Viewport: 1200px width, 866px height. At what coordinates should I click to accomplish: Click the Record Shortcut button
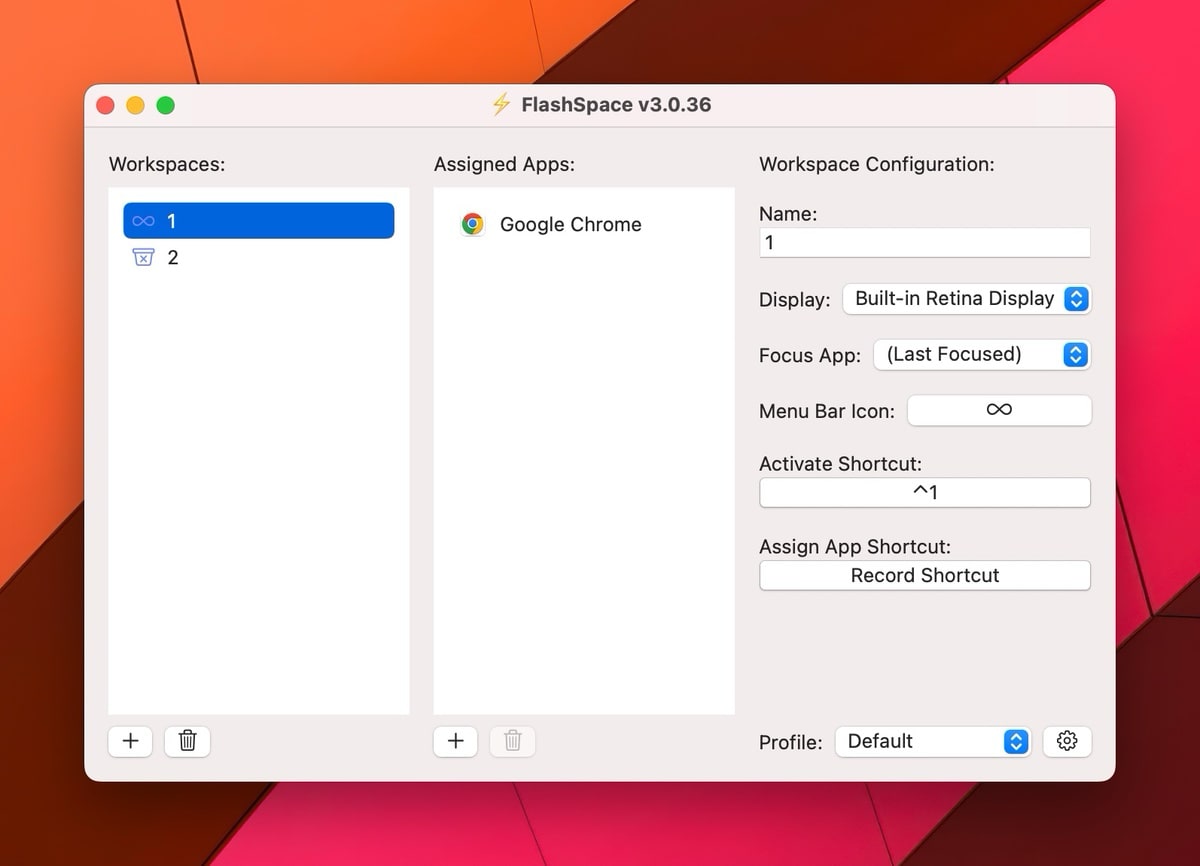pyautogui.click(x=924, y=576)
